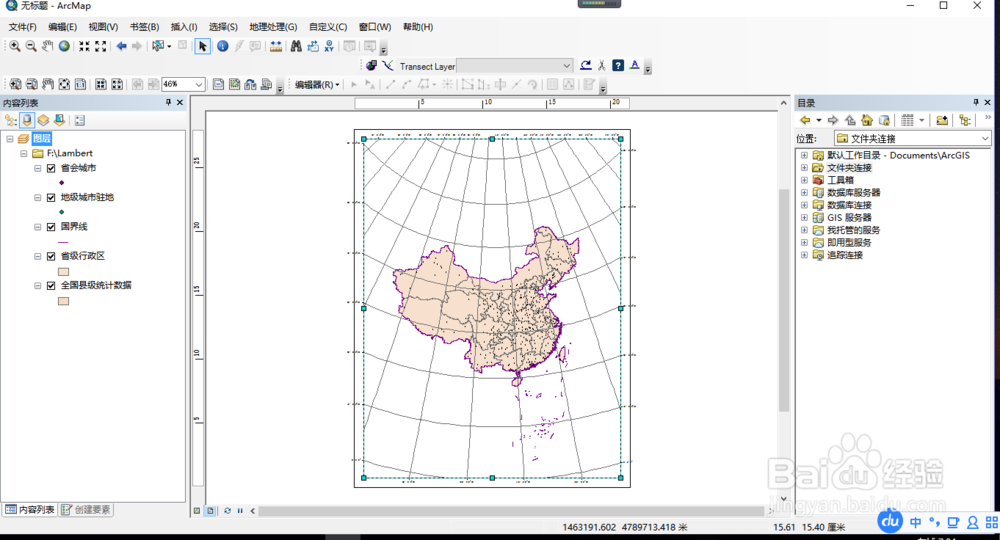
Task: Select the Zoom Out tool
Action: click(31, 46)
